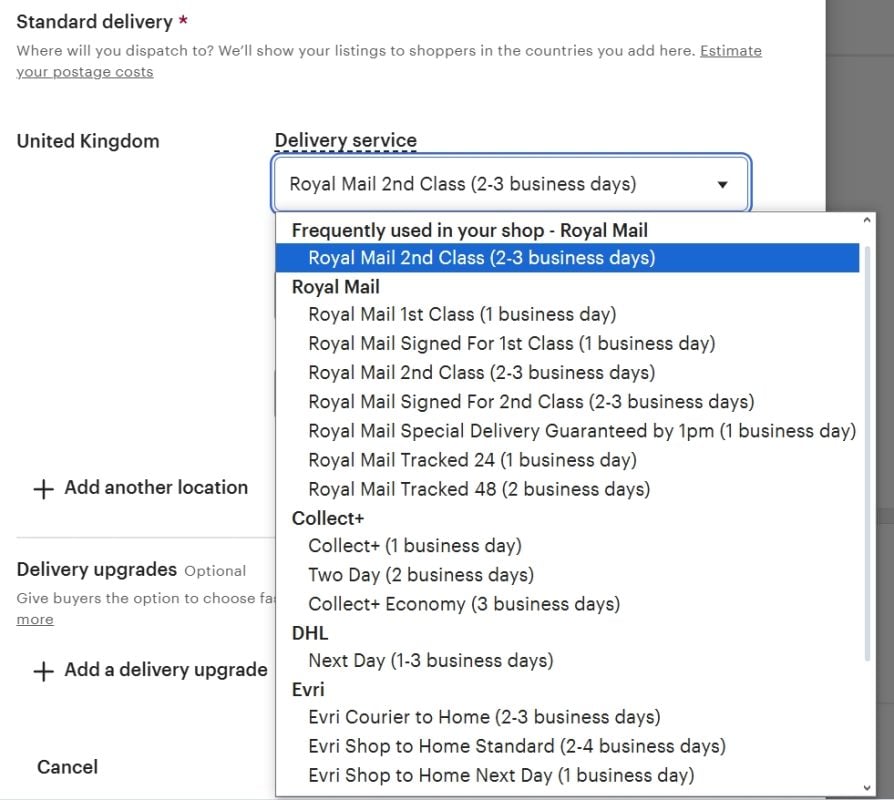Cancel the delivery profile dialog
Image resolution: width=894 pixels, height=800 pixels.
coord(67,767)
